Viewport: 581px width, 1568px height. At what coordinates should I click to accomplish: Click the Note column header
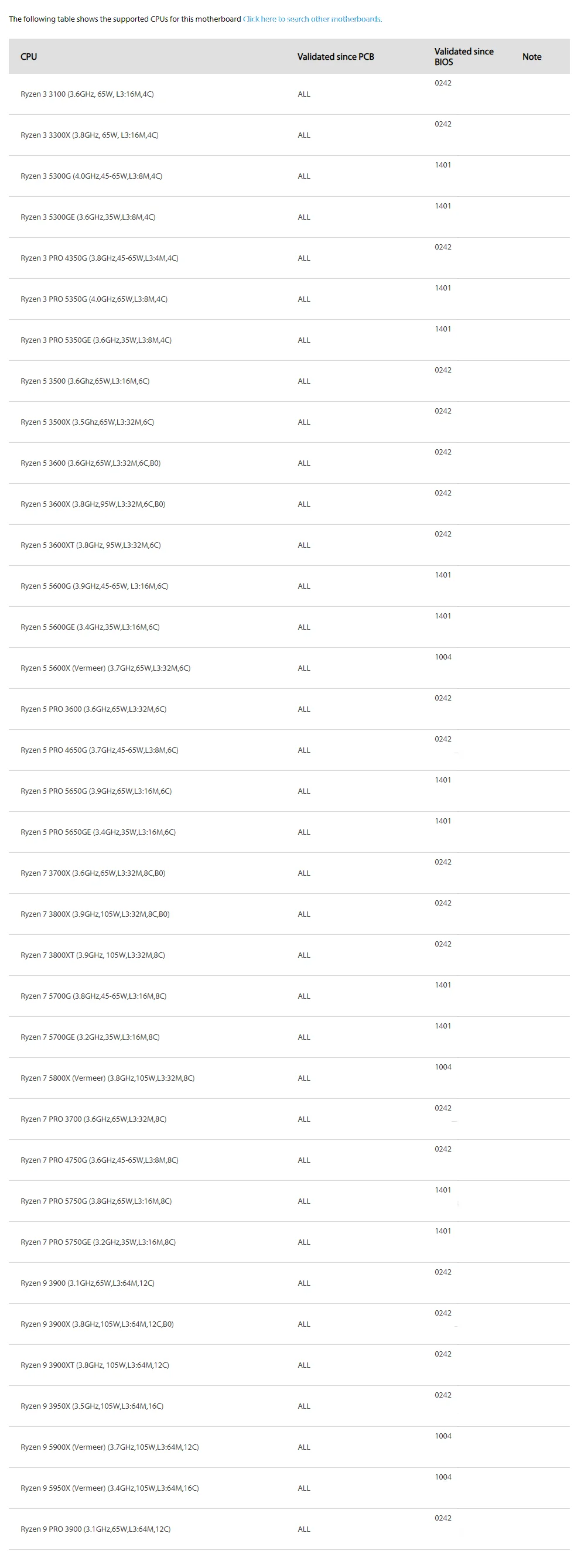pos(531,57)
